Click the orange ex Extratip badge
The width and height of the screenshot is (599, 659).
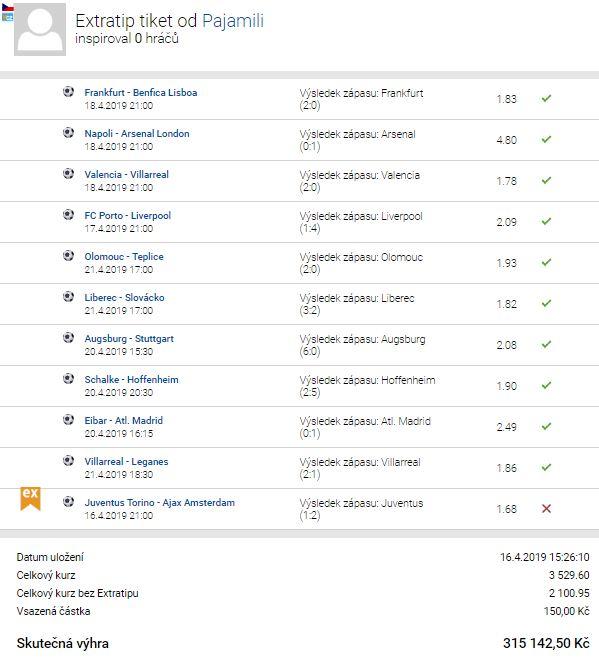coord(30,498)
